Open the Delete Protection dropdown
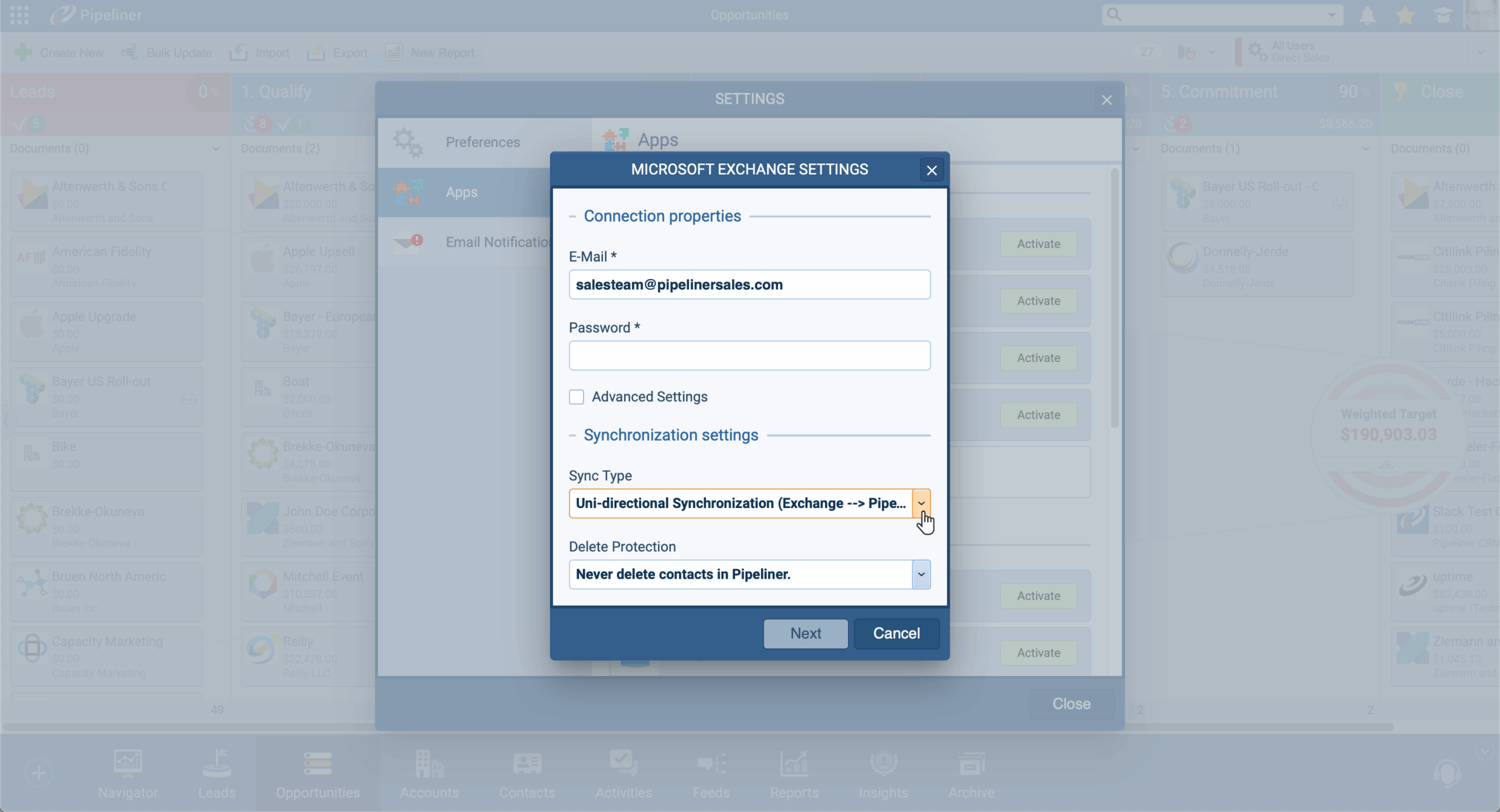This screenshot has width=1500, height=812. (x=921, y=574)
